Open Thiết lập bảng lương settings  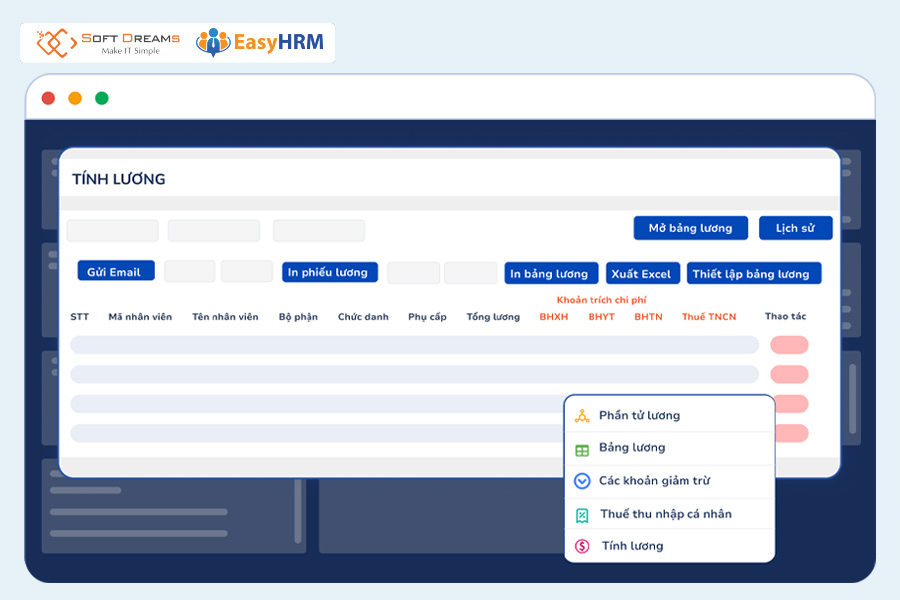(754, 273)
